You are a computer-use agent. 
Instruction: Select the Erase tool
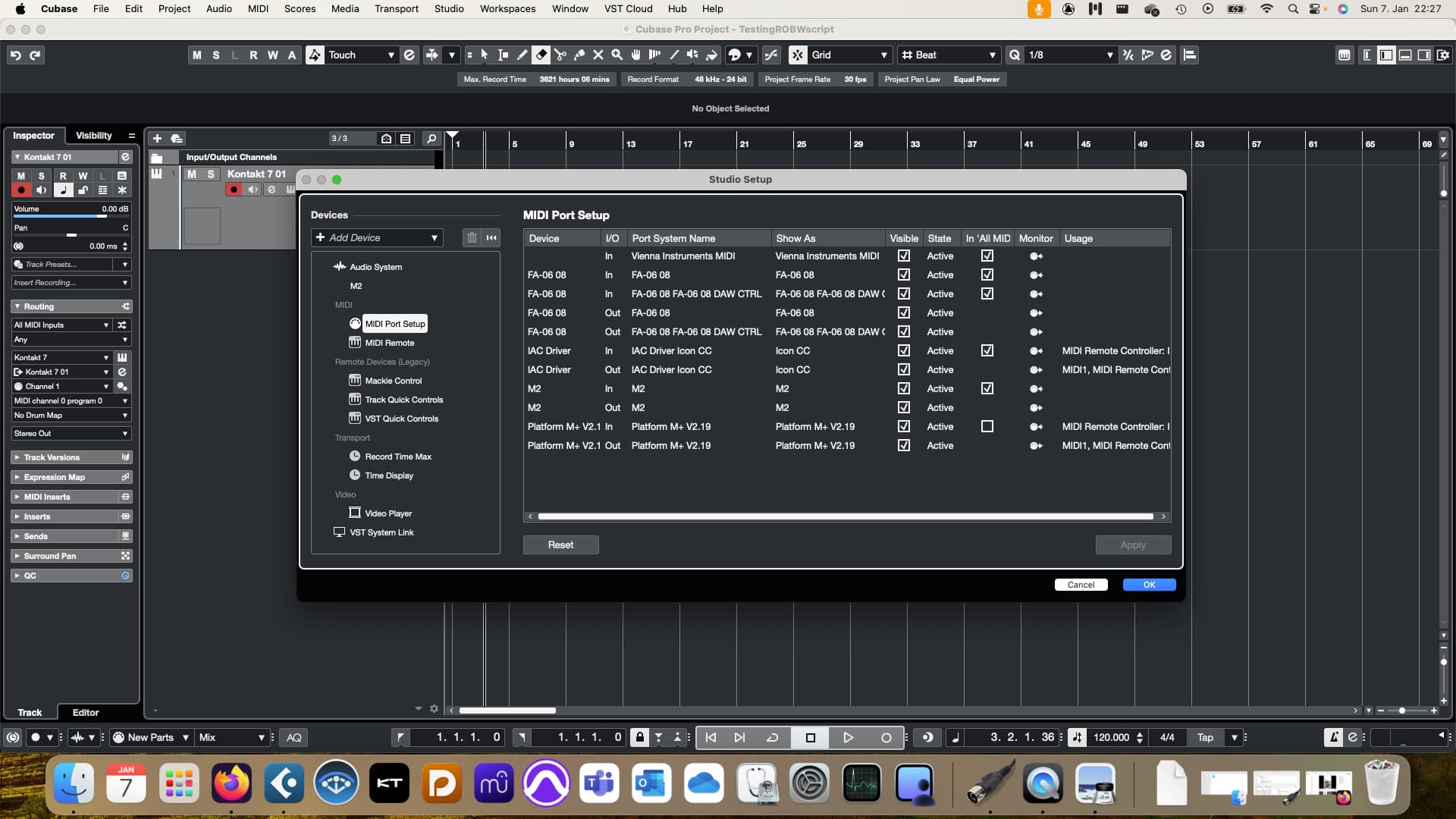tap(541, 55)
